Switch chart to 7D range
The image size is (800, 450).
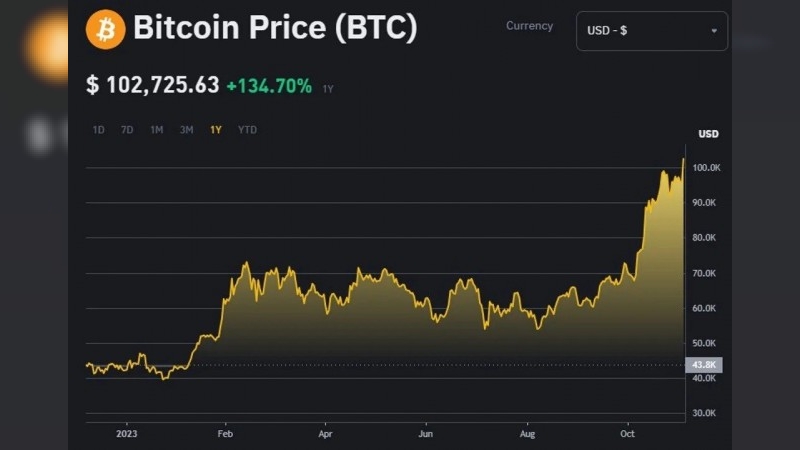click(127, 130)
